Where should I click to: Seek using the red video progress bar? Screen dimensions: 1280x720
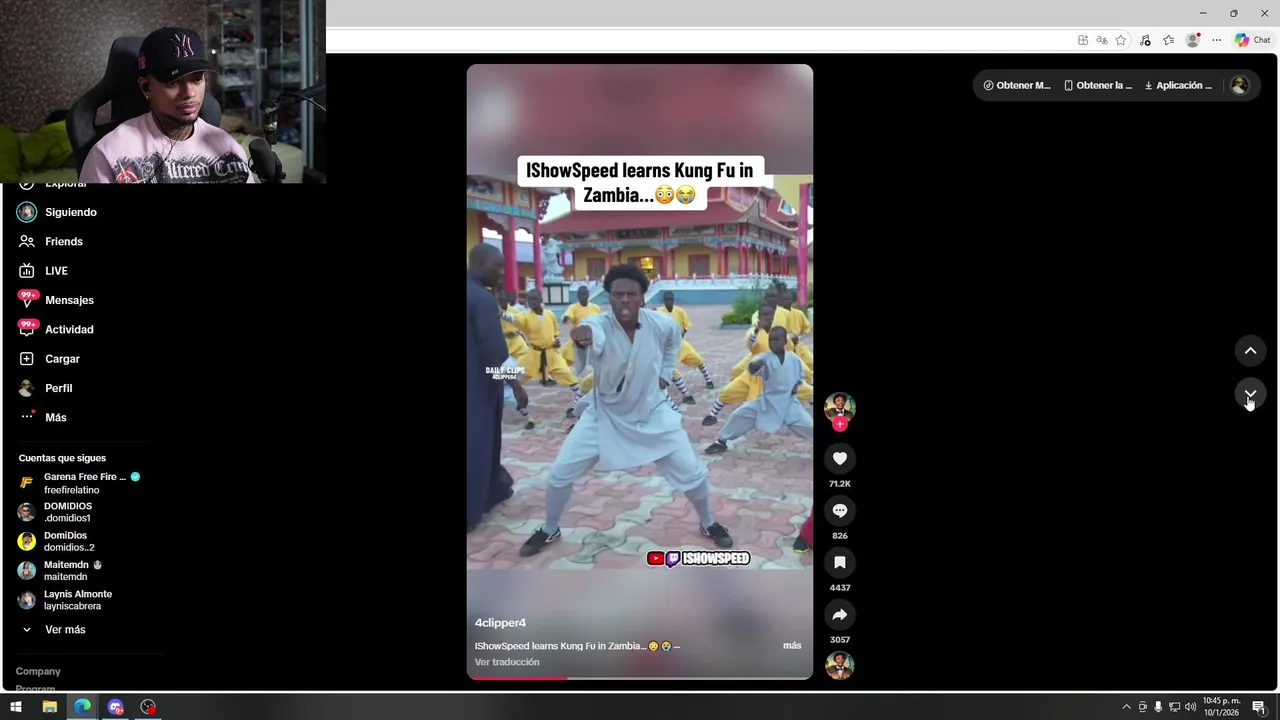coord(640,678)
